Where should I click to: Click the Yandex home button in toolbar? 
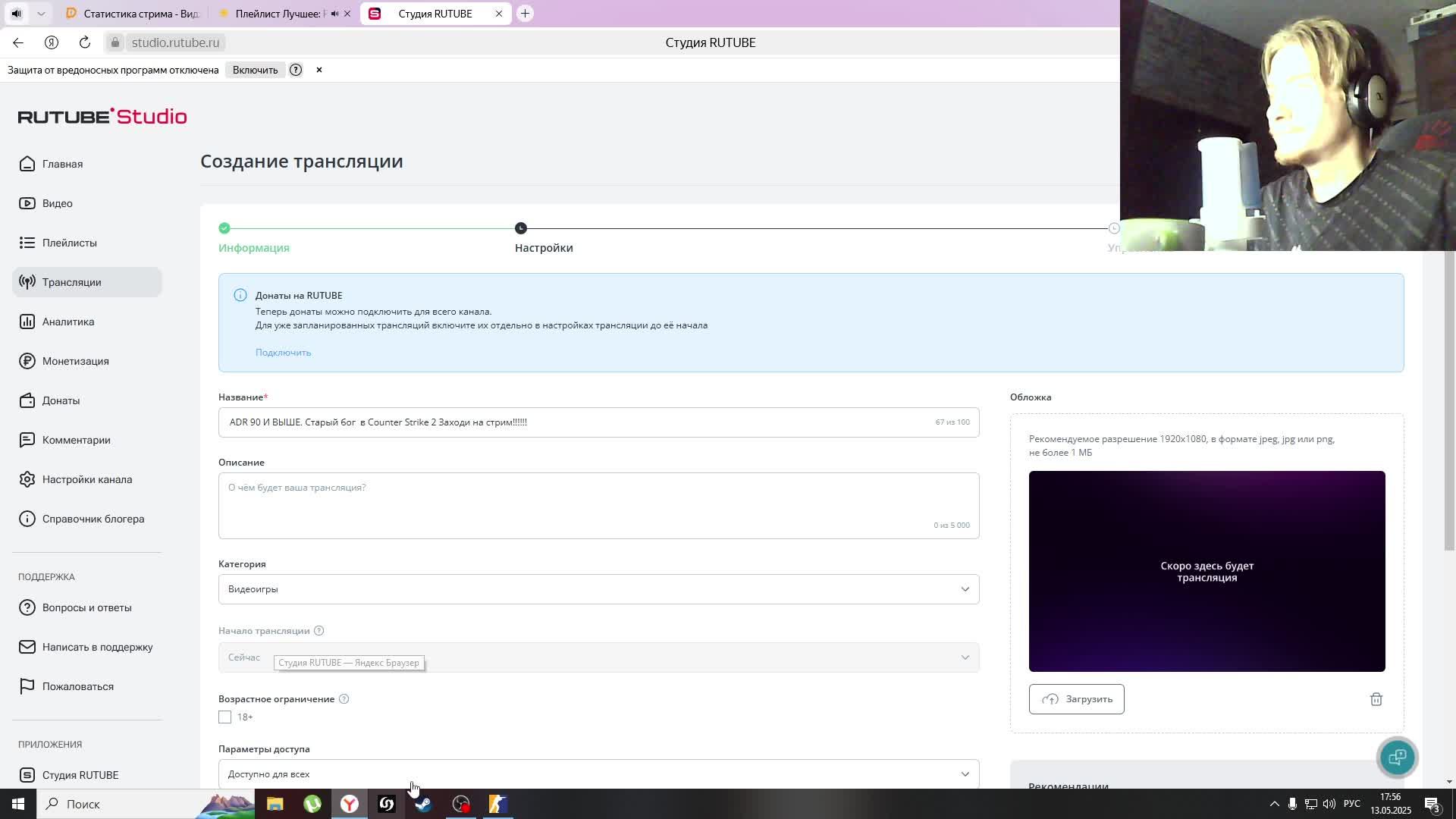[x=52, y=42]
